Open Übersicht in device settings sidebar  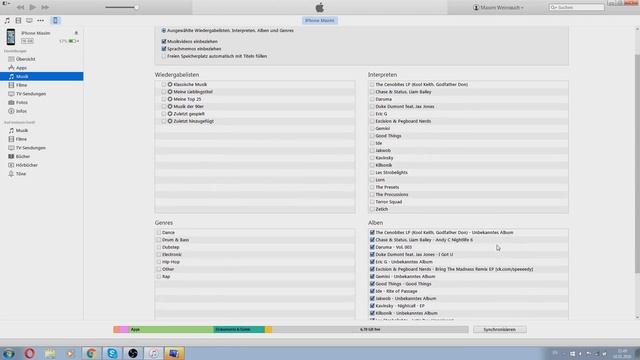pos(25,59)
